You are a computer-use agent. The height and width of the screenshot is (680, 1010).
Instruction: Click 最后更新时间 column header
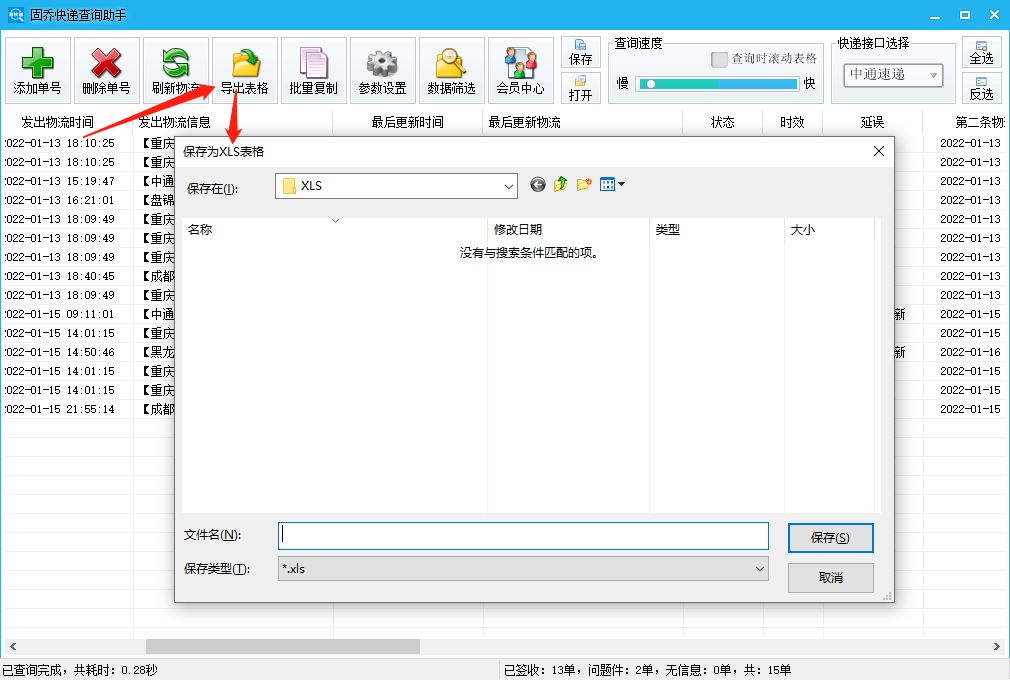pos(407,122)
